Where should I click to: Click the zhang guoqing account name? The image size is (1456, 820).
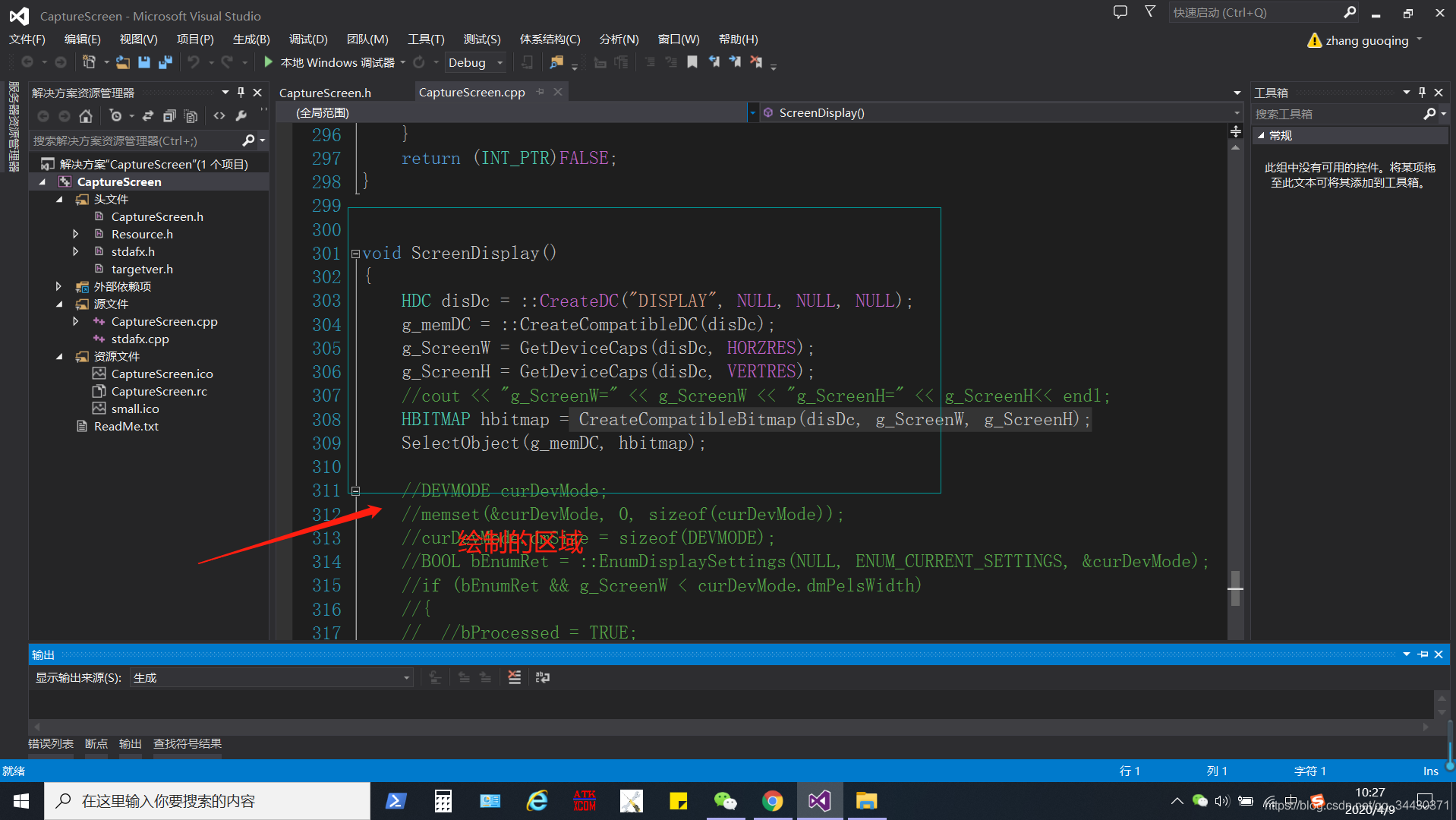(1366, 40)
